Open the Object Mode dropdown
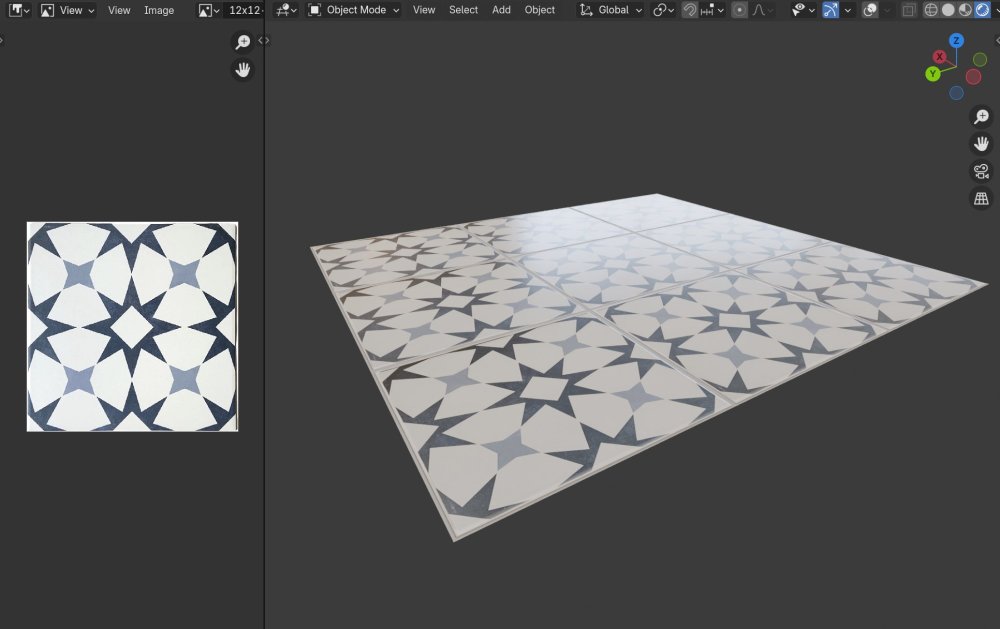Viewport: 1000px width, 629px height. 354,10
